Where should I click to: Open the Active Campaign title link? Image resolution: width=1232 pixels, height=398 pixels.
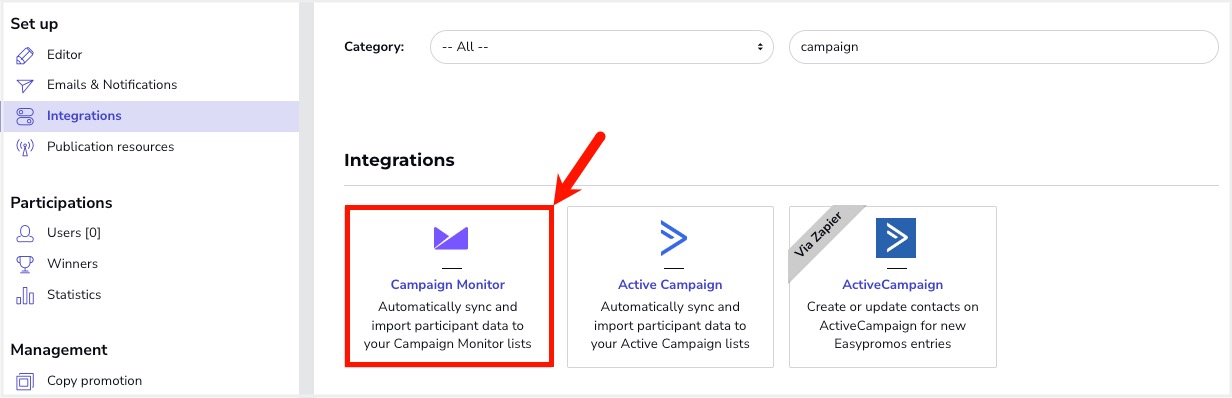tap(670, 285)
